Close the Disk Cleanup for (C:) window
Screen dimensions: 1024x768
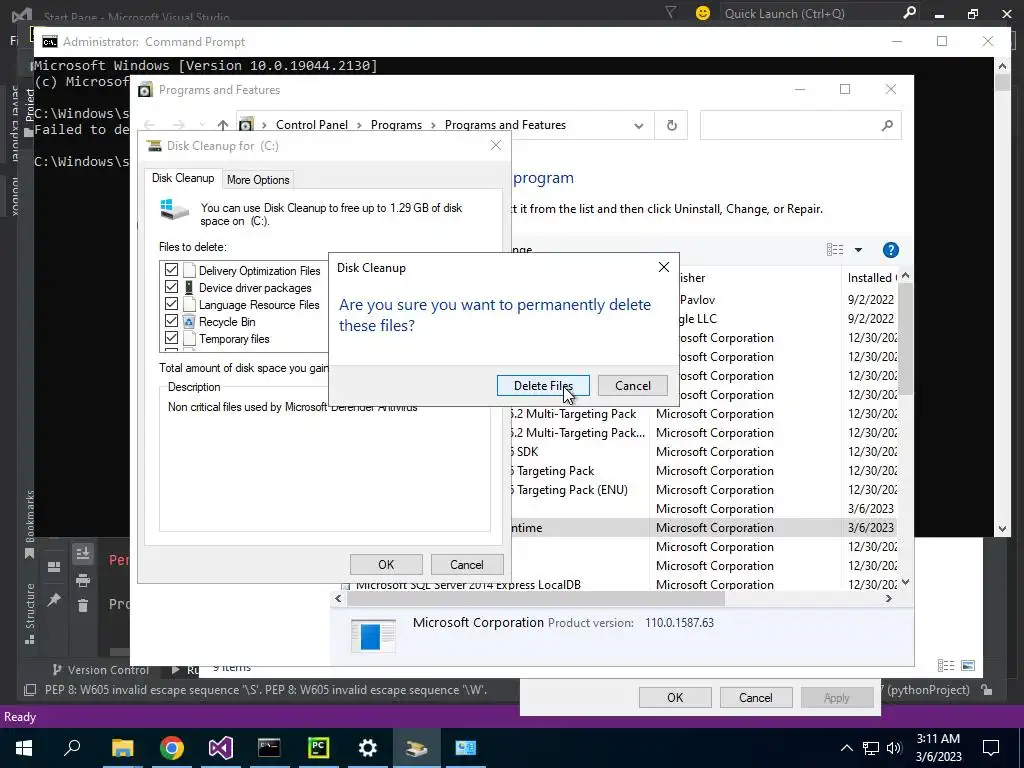click(496, 145)
